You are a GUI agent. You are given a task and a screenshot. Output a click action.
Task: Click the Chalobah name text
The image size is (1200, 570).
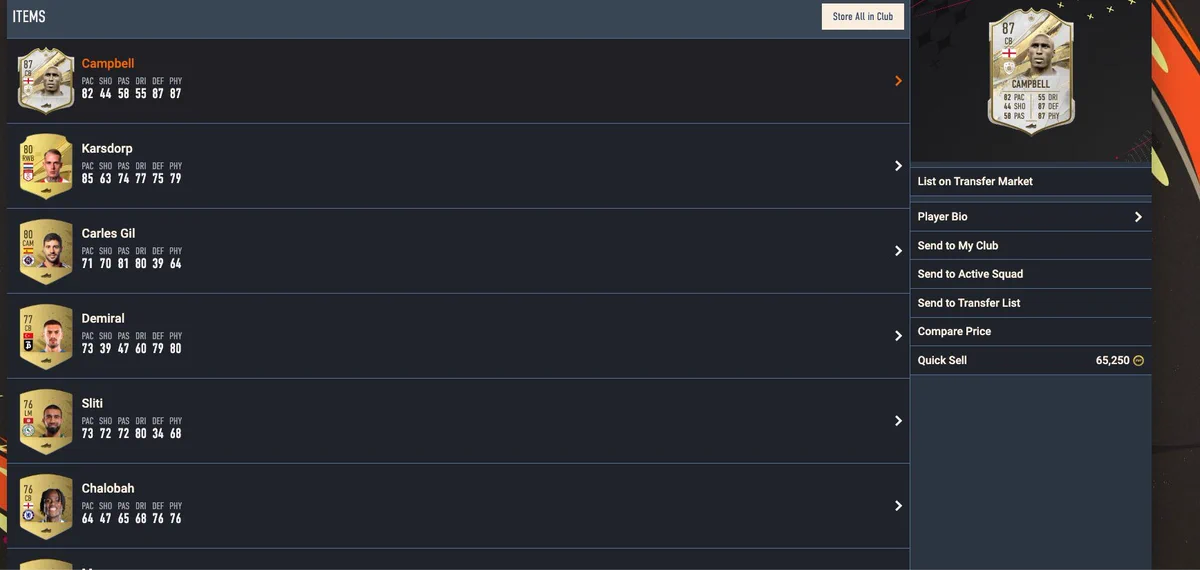[x=108, y=489]
